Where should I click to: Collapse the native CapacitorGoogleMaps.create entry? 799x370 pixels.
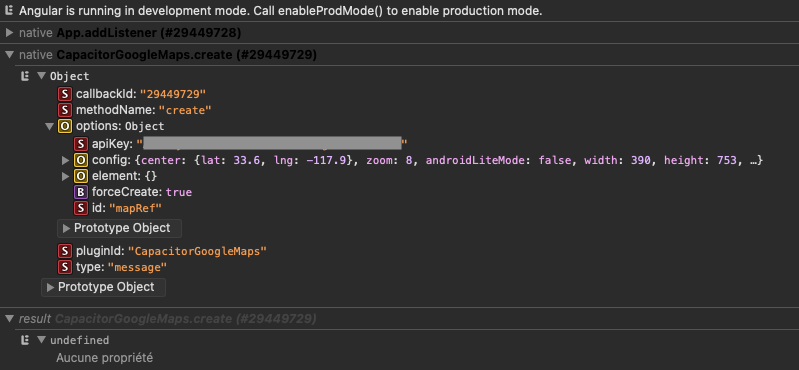coord(9,55)
